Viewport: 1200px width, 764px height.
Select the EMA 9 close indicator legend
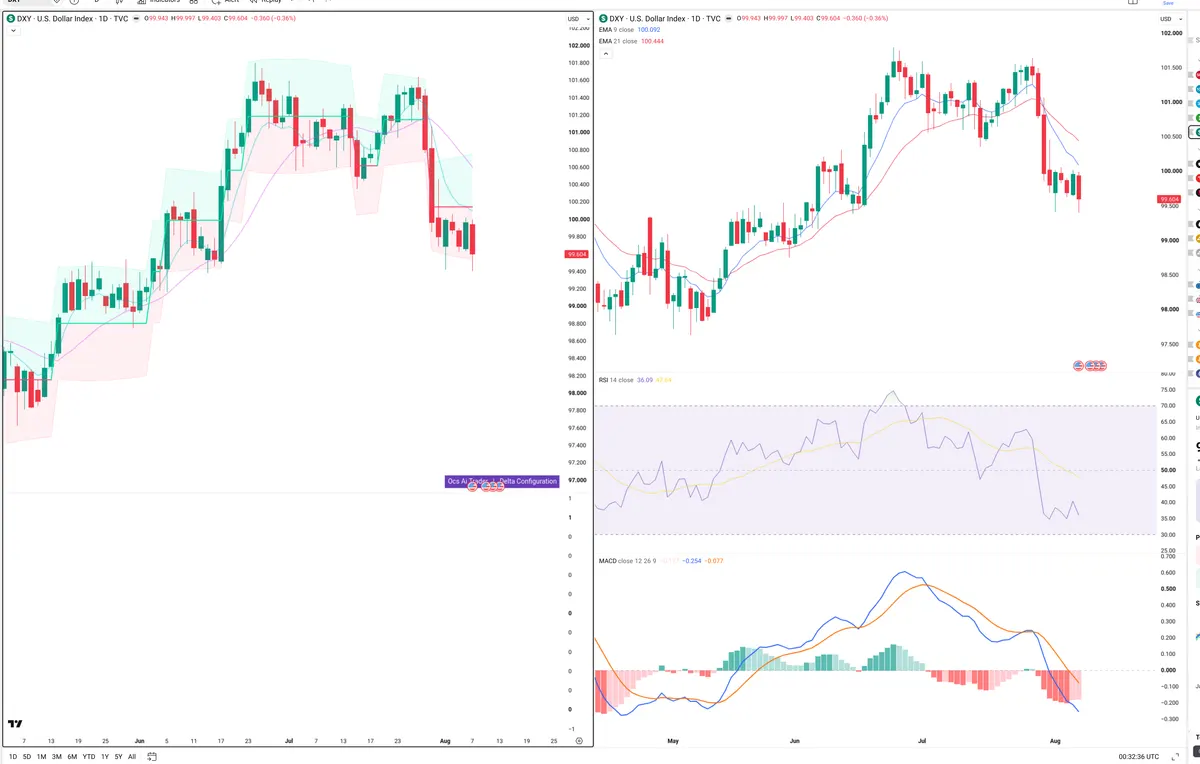[x=616, y=31]
